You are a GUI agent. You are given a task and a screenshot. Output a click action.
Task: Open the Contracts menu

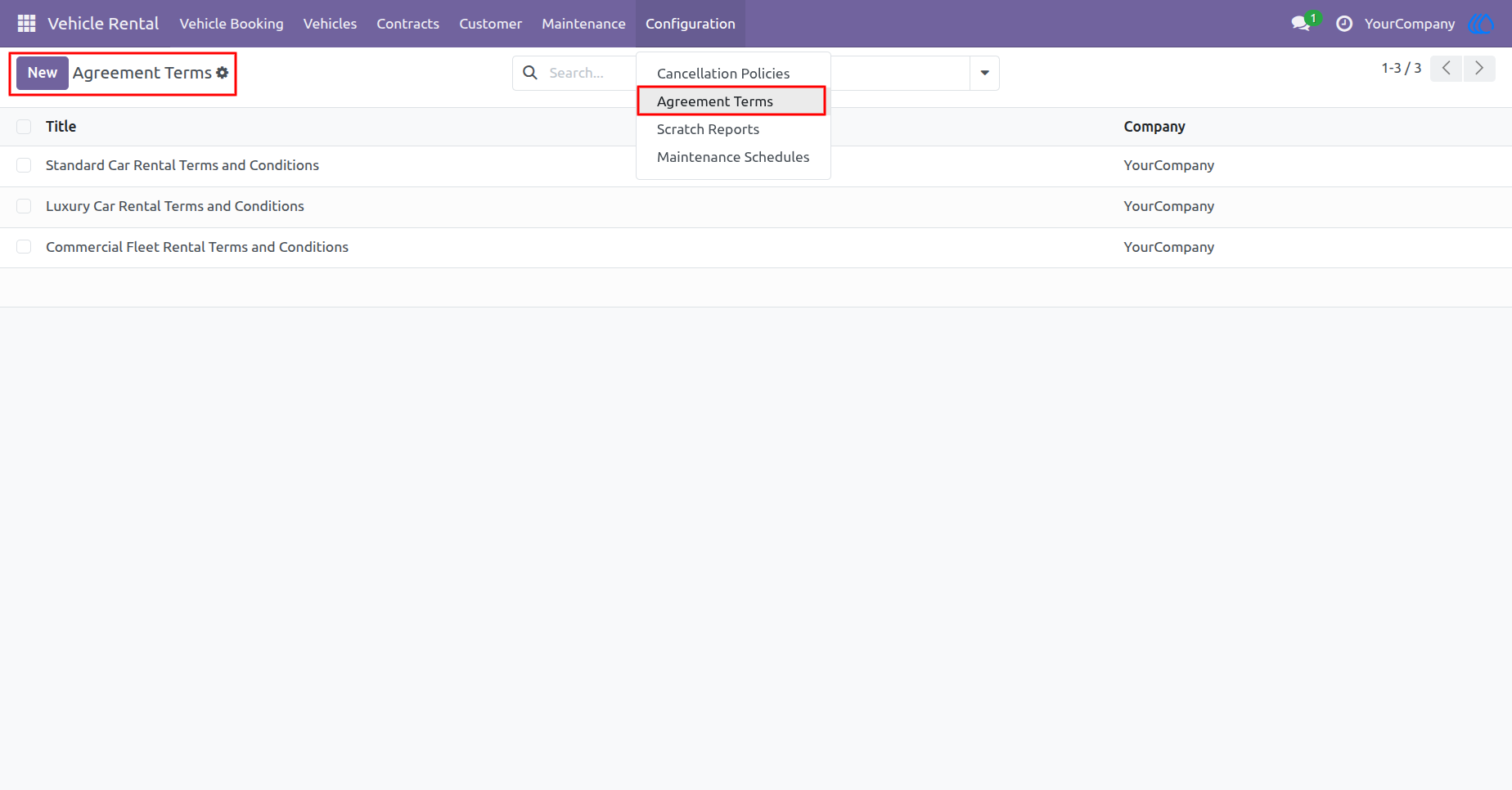pos(408,24)
